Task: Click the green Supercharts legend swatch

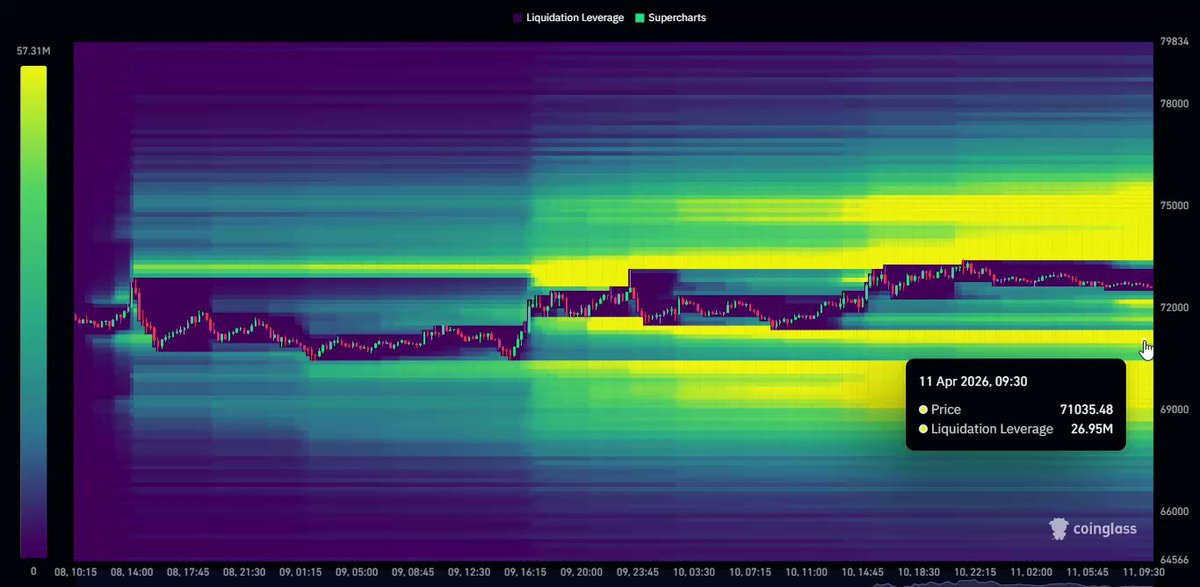Action: [x=641, y=18]
